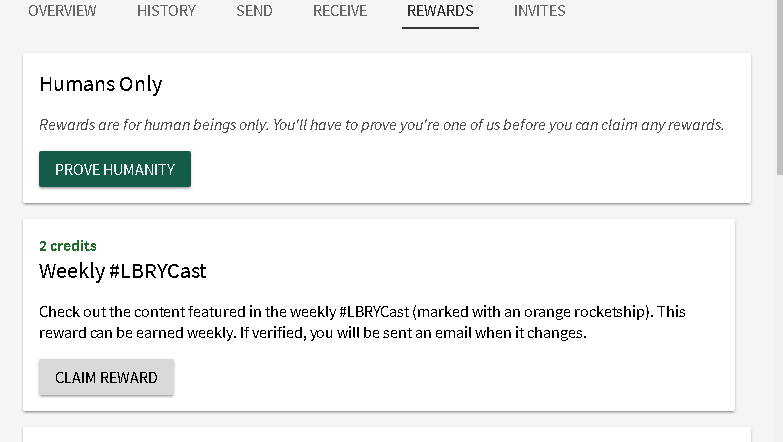Click the Claim Reward button

[x=106, y=377]
